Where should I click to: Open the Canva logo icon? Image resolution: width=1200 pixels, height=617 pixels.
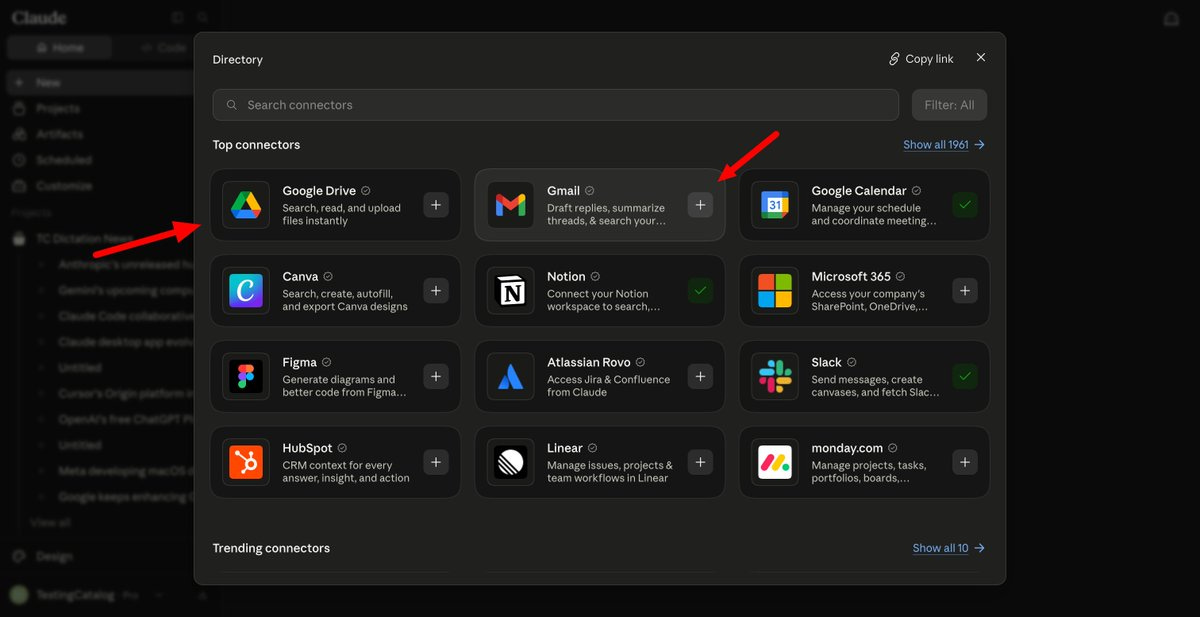[246, 291]
